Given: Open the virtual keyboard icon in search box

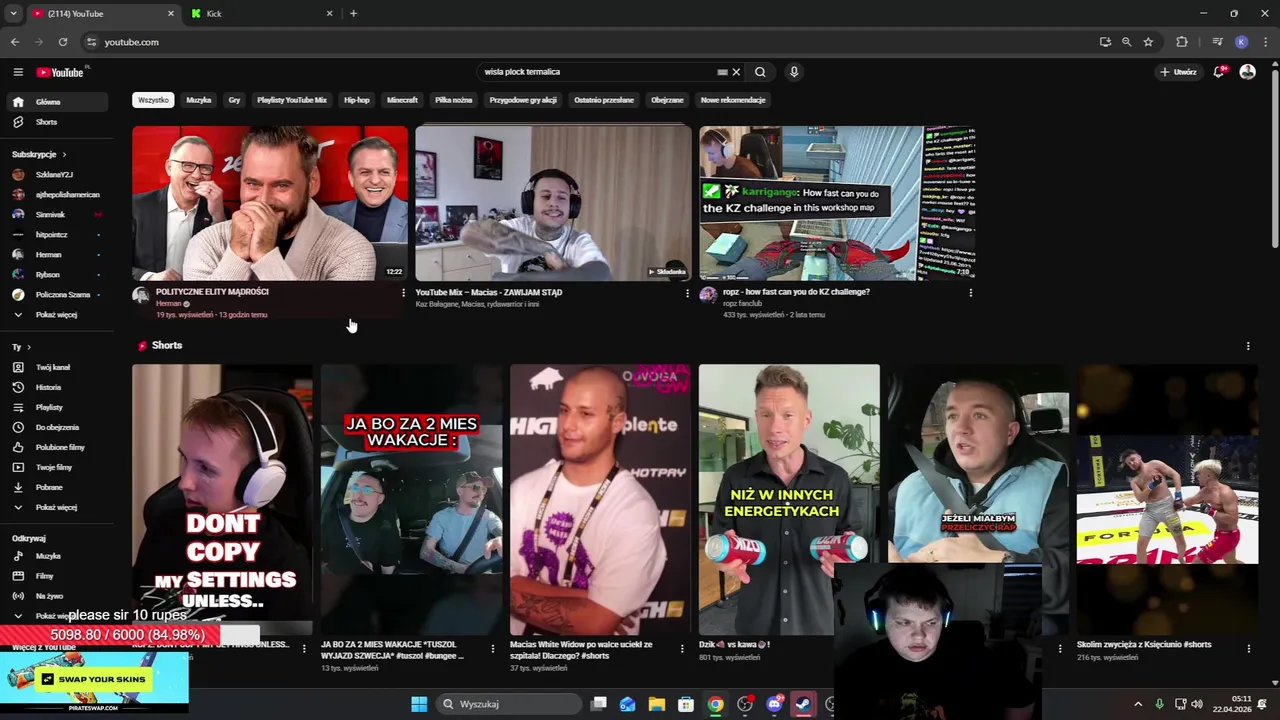Looking at the screenshot, I should tap(722, 72).
